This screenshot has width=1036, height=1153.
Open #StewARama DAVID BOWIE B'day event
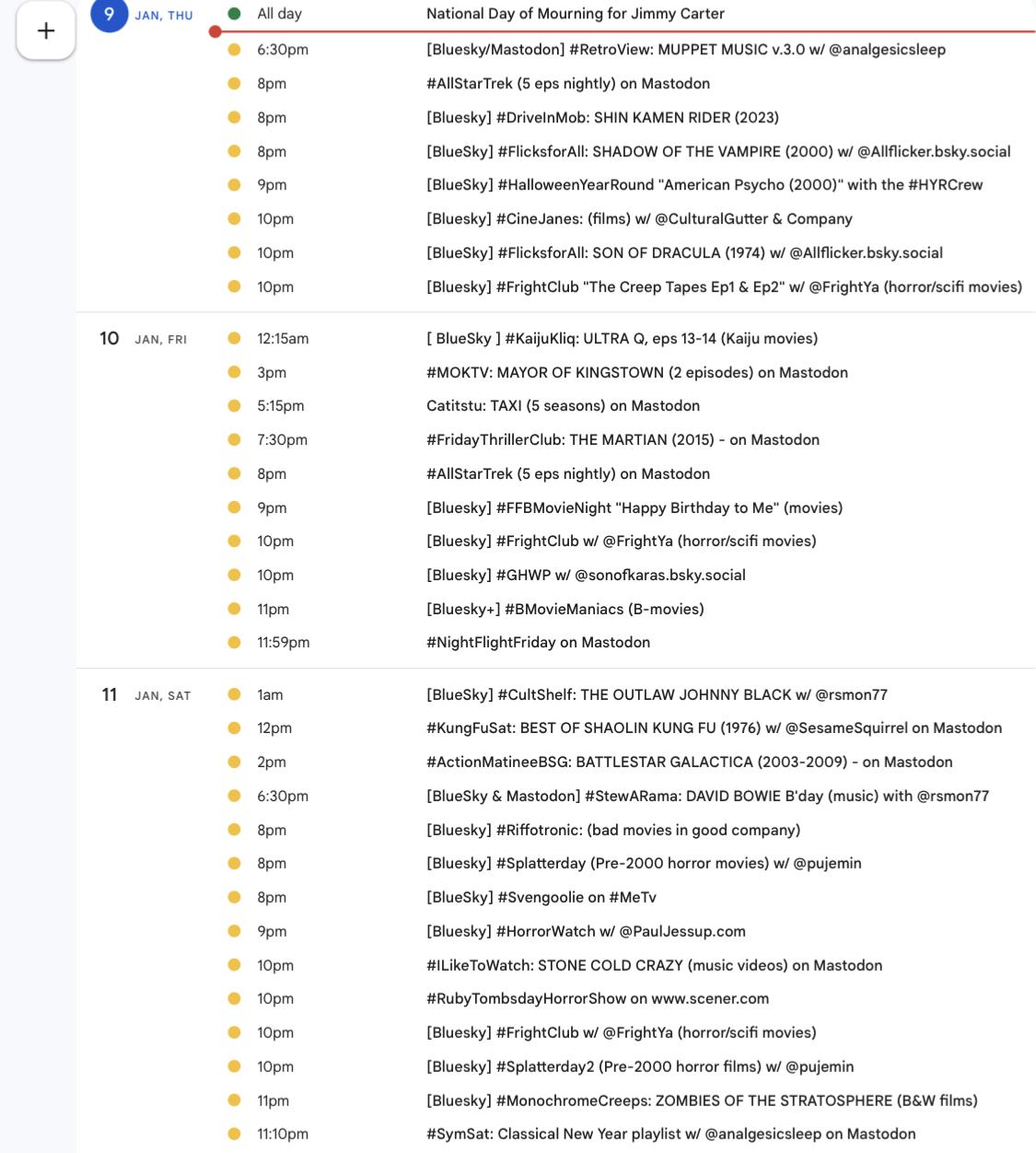(x=707, y=797)
